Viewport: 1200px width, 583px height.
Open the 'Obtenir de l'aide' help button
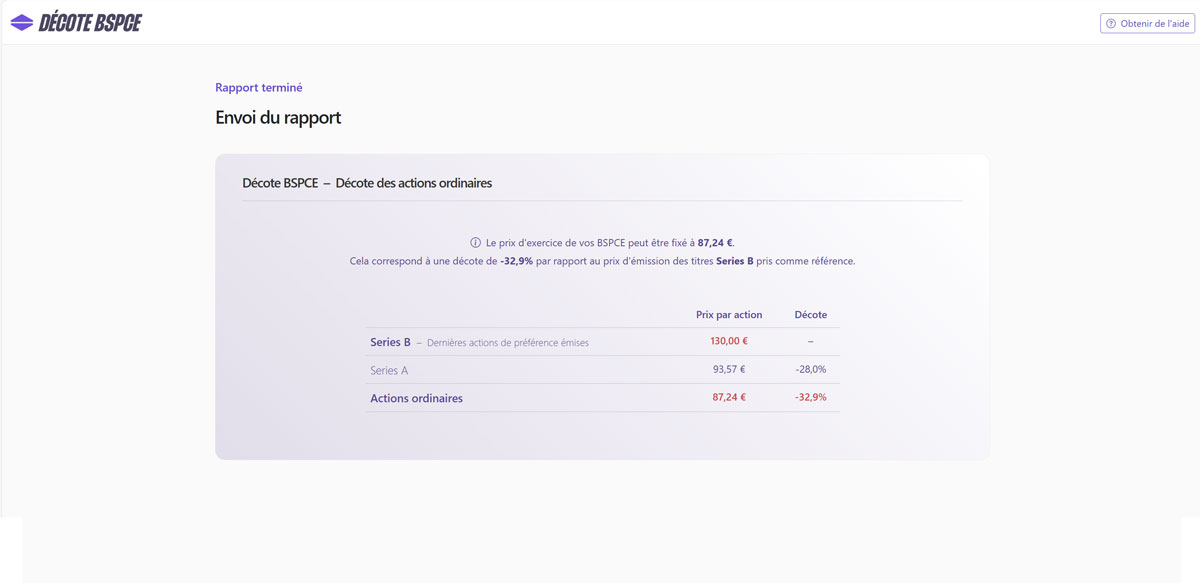(1147, 24)
